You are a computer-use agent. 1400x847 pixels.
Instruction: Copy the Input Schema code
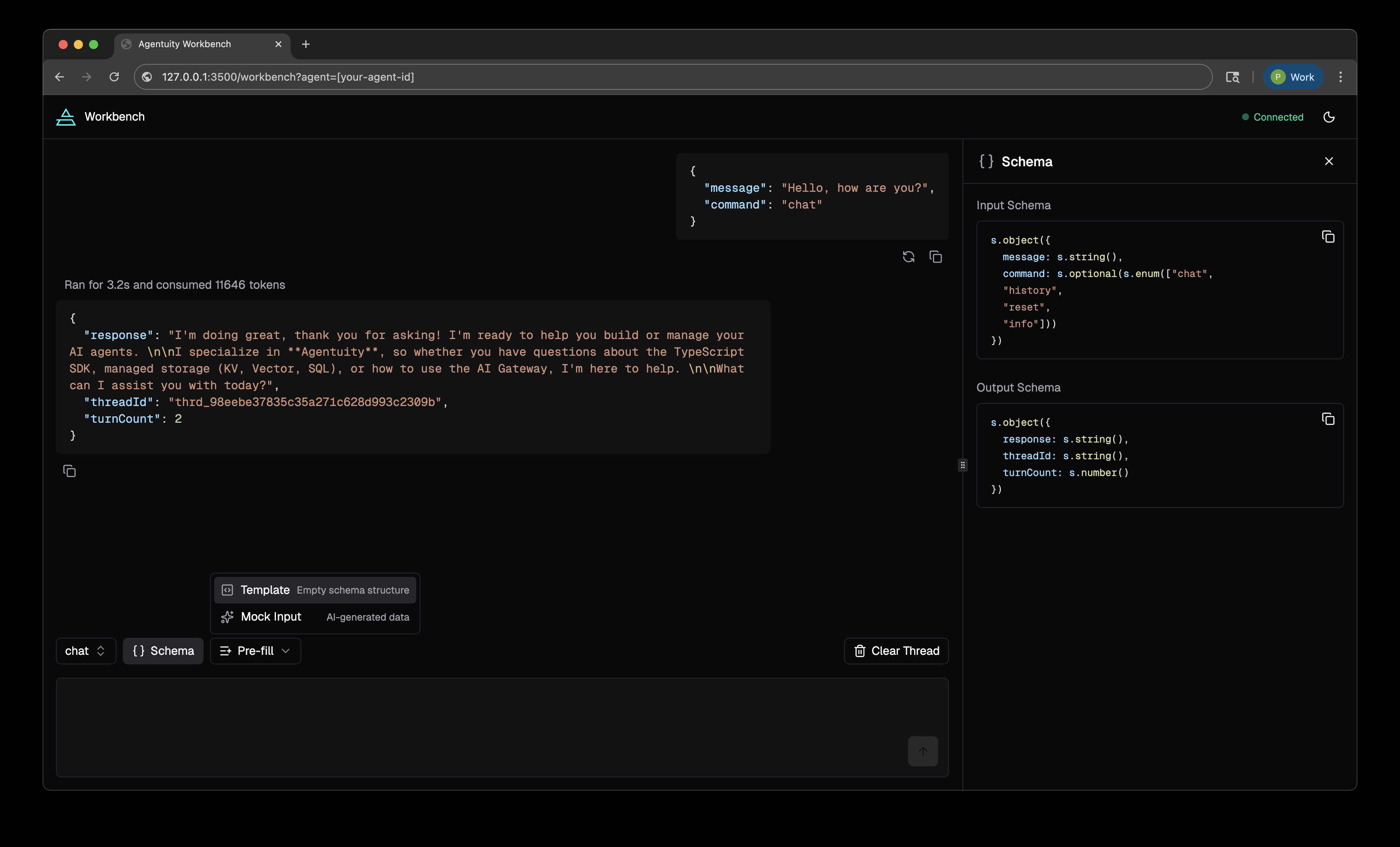tap(1328, 236)
